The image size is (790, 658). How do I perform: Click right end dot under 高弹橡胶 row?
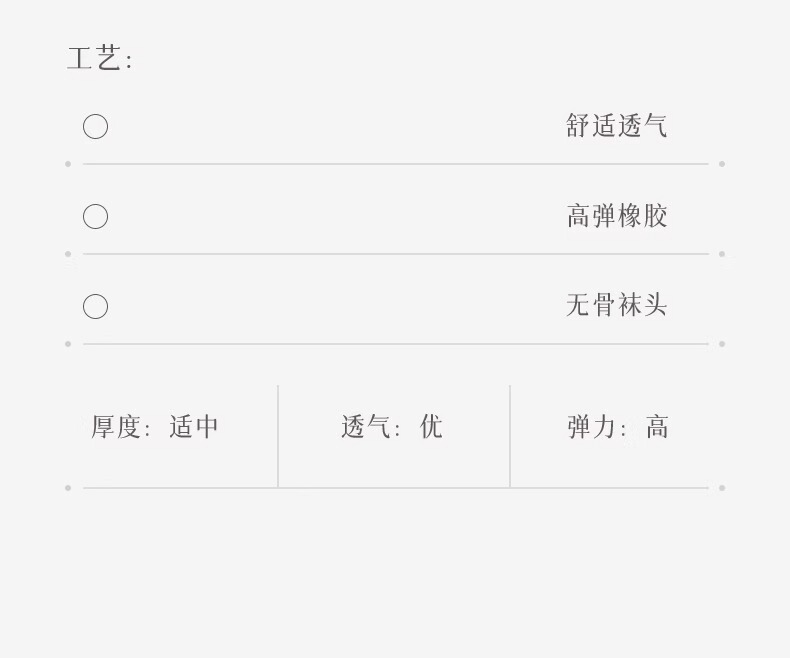(722, 254)
